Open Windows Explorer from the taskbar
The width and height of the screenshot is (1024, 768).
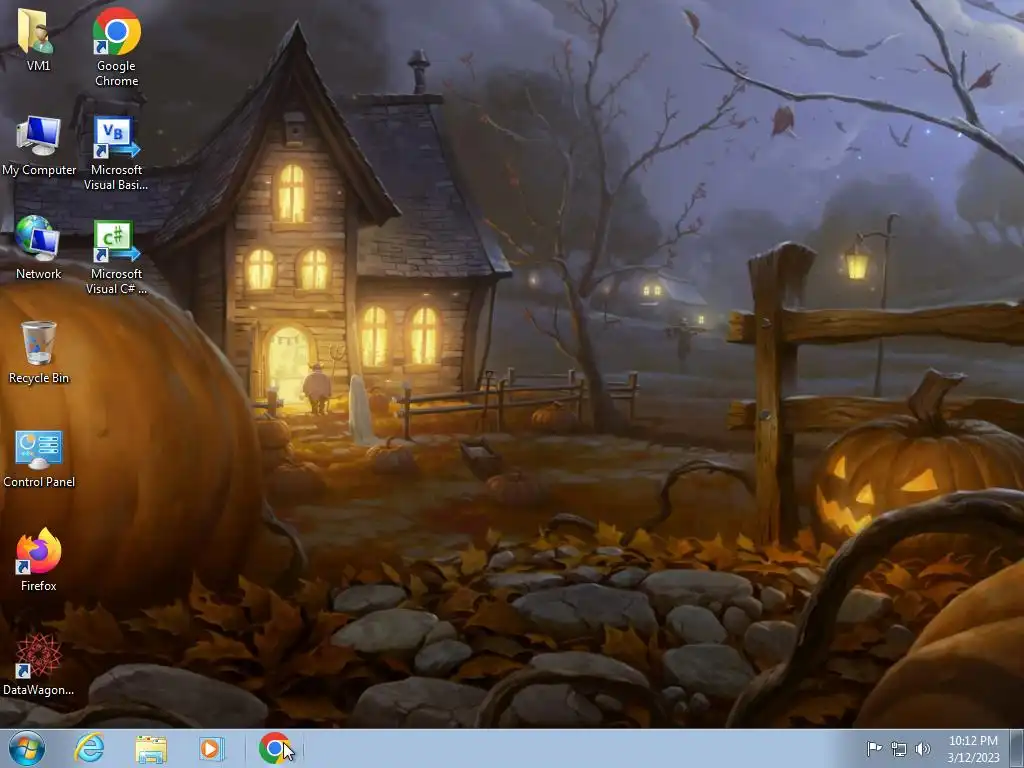tap(151, 749)
